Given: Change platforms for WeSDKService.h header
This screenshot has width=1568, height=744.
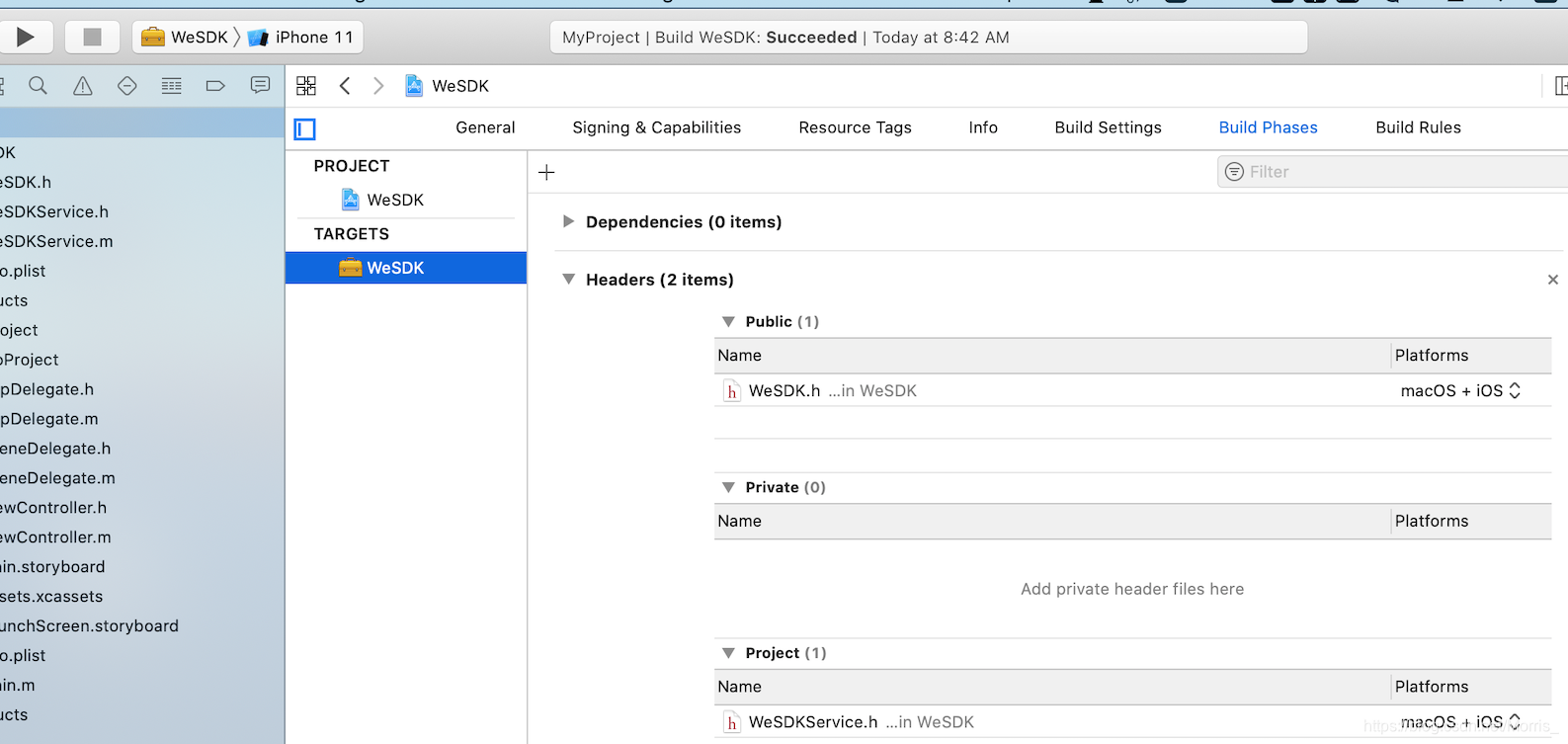Looking at the screenshot, I should (x=1460, y=722).
